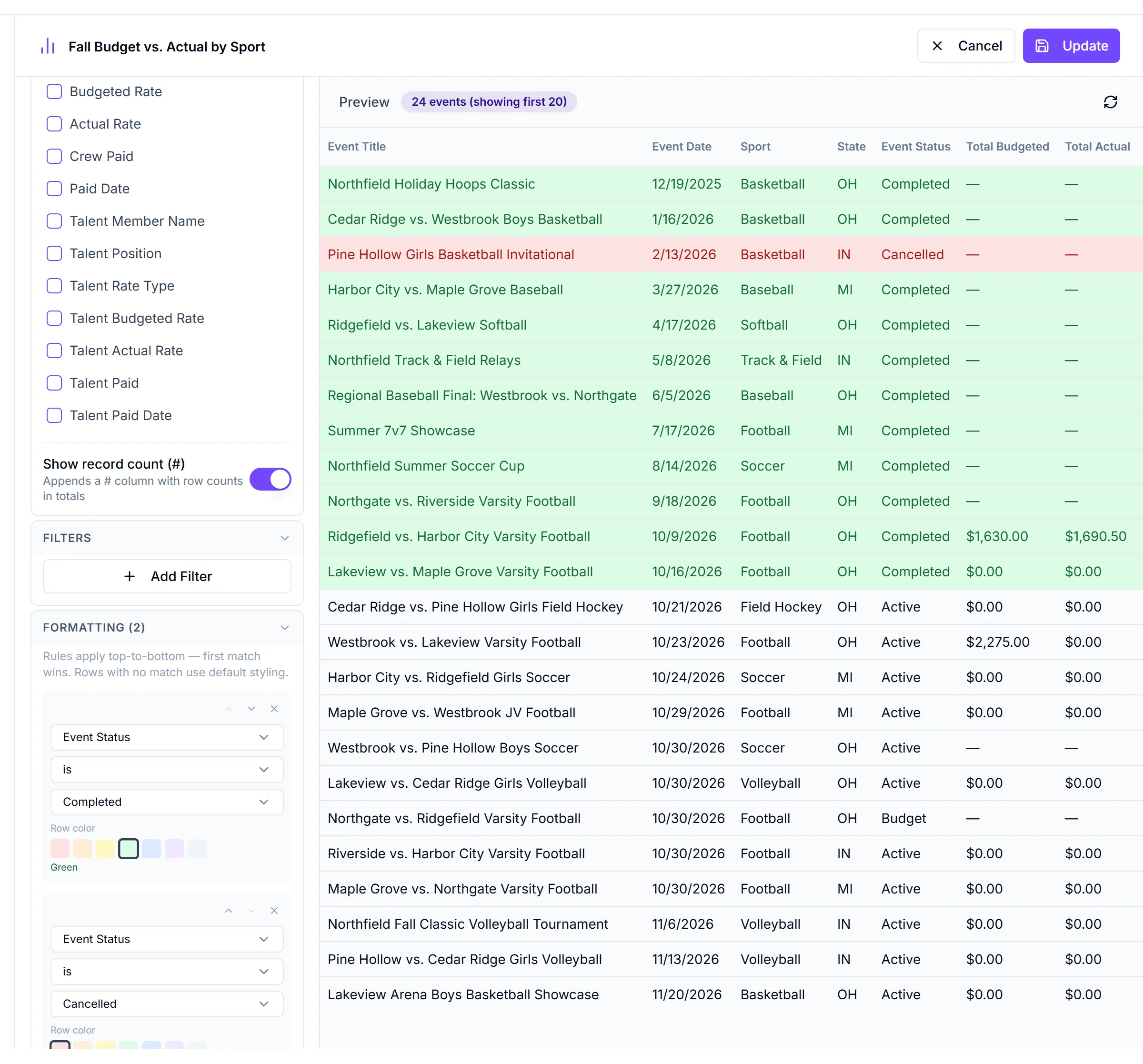Viewport: 1143px width, 1064px height.
Task: Pick the red row color for Completed rule
Action: 60,848
